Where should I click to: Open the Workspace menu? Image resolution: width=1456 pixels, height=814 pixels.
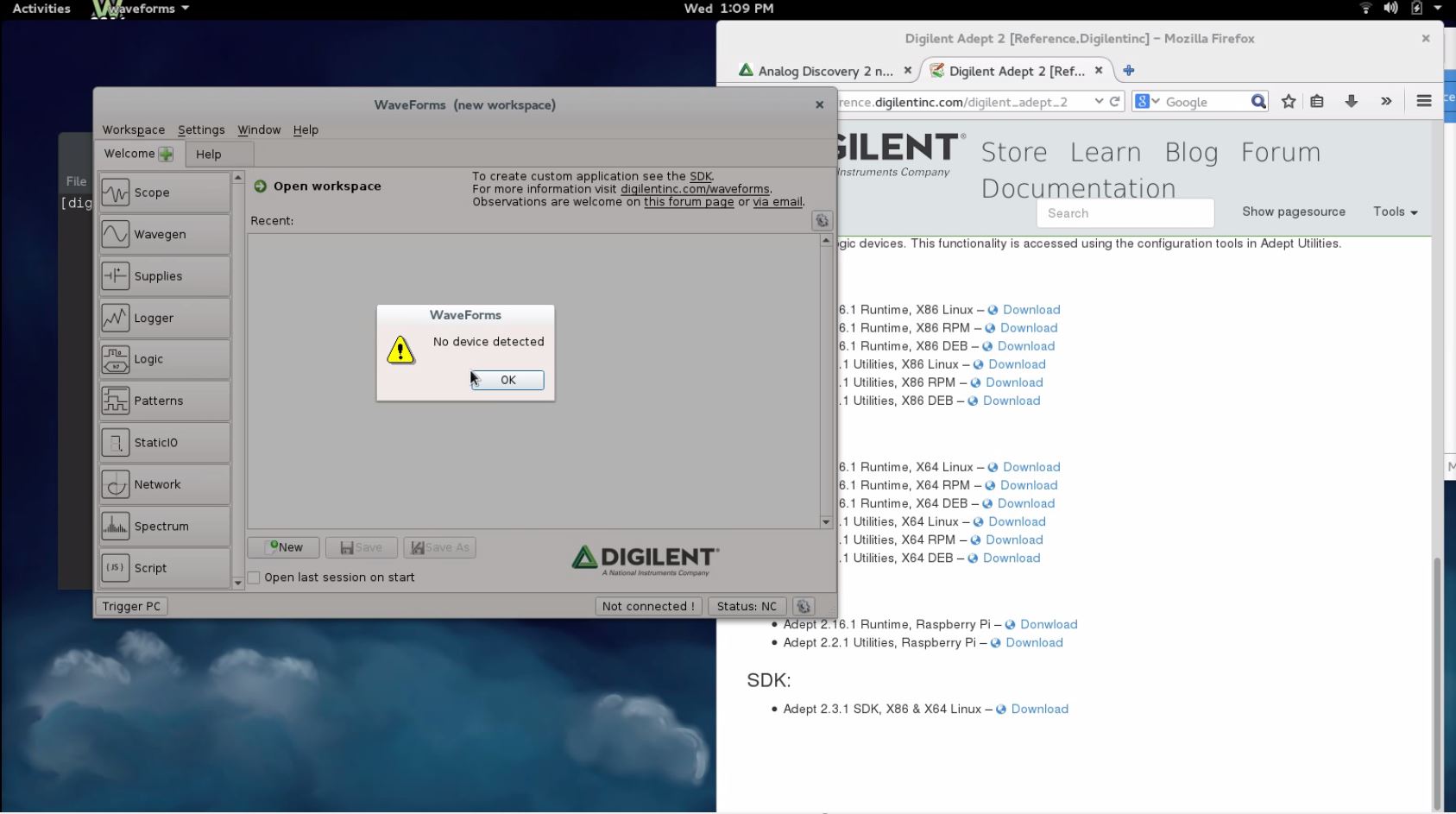coord(133,129)
